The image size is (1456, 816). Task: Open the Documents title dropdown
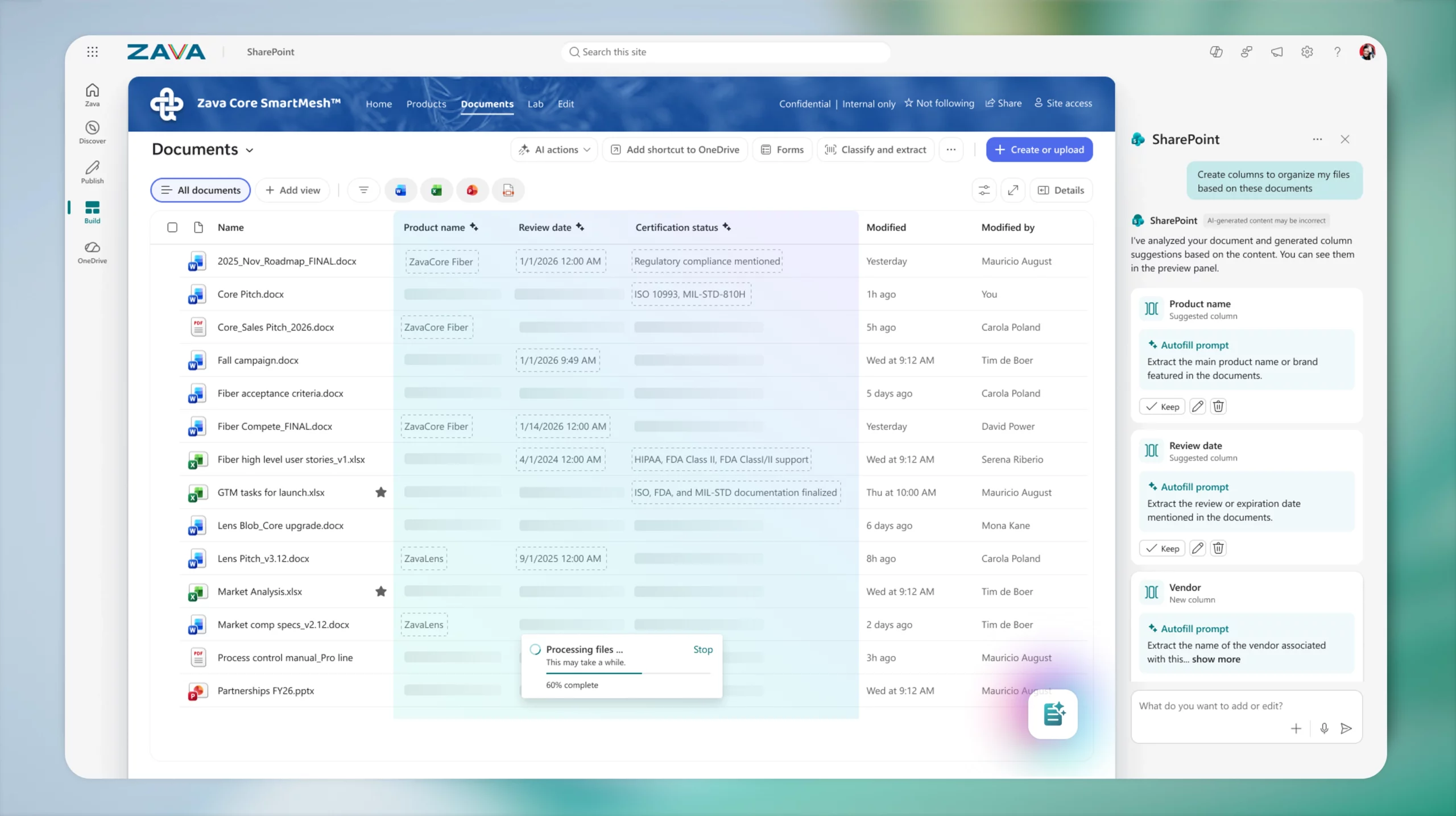point(249,150)
